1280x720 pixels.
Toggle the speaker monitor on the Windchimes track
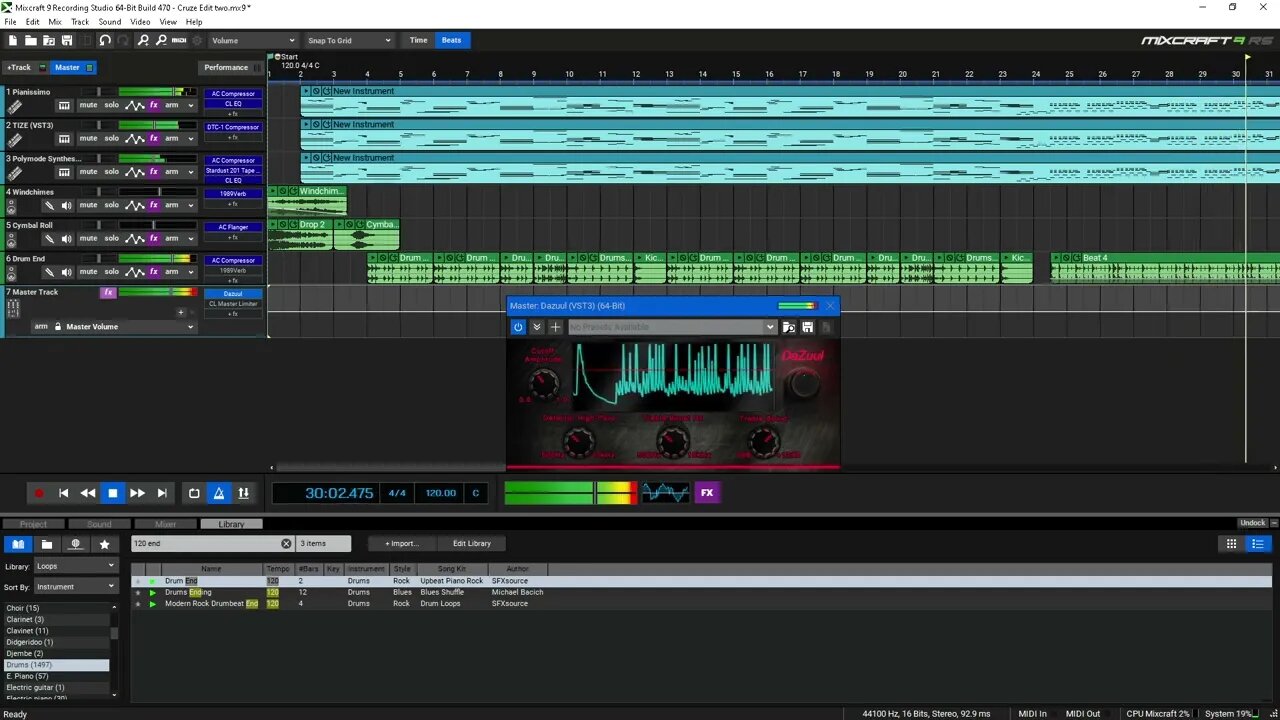tap(66, 205)
